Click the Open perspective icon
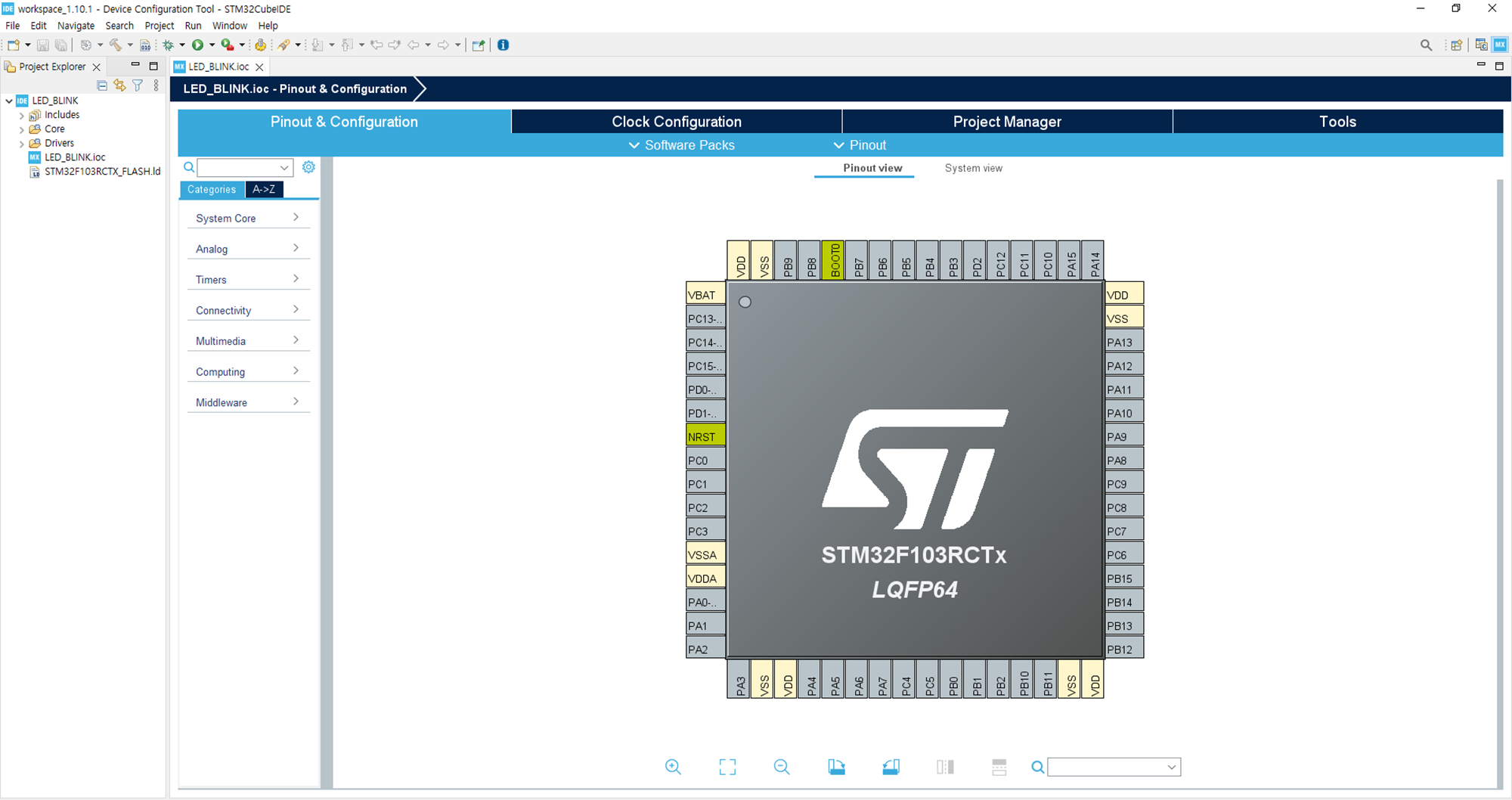Image resolution: width=1512 pixels, height=800 pixels. [x=1456, y=45]
